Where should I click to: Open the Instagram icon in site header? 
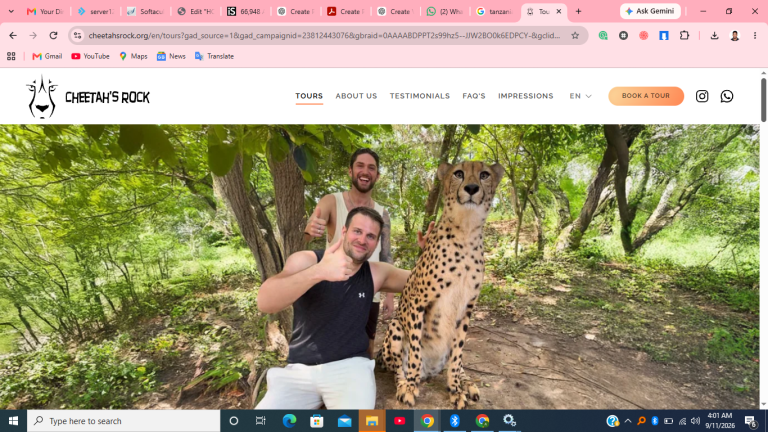[x=702, y=96]
